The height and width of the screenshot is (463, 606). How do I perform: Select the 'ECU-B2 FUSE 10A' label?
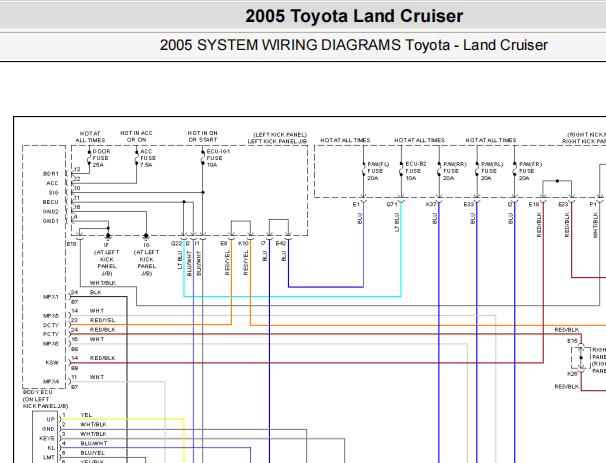tap(416, 171)
